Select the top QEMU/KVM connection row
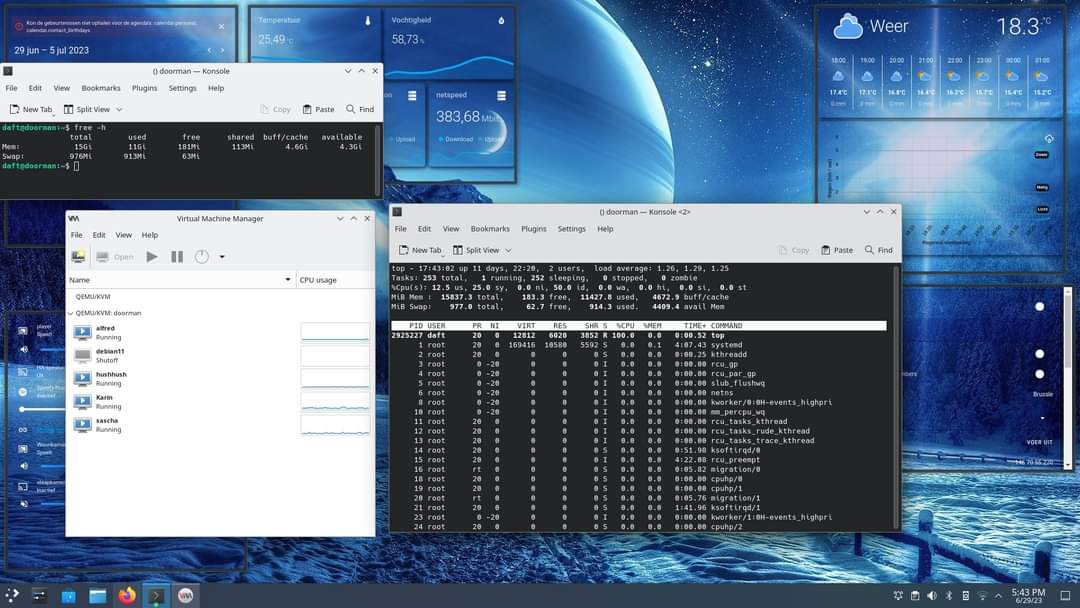Screen dimensions: 1080x608 pos(220,297)
